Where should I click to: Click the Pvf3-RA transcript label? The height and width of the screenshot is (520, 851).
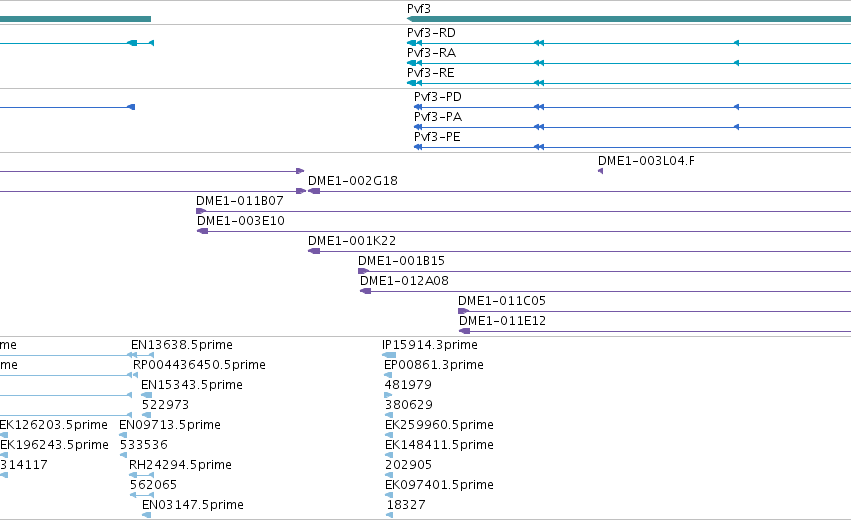431,53
